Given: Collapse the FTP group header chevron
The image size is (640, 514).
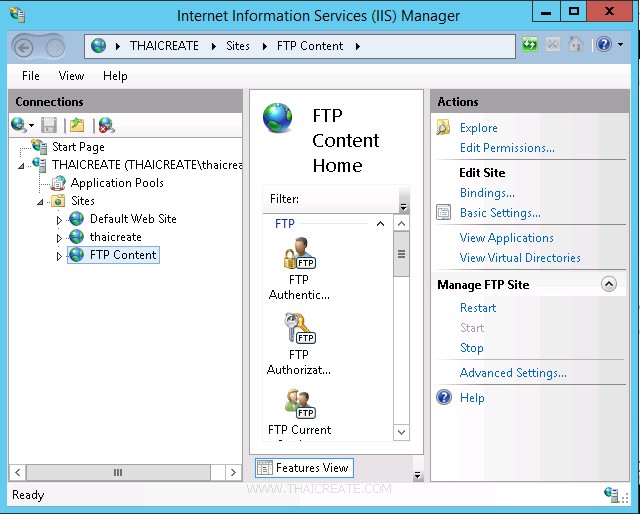Looking at the screenshot, I should 380,224.
